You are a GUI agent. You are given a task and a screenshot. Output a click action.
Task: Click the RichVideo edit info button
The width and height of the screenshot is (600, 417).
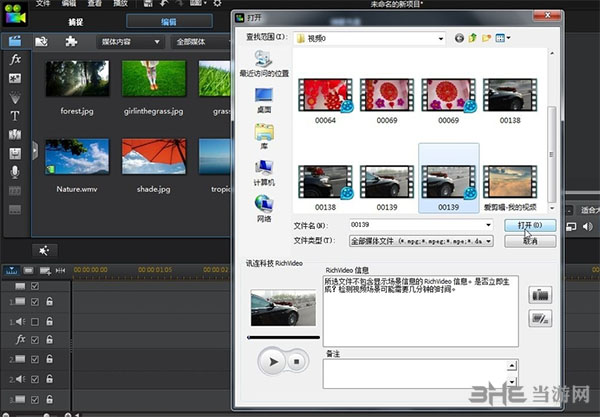540,318
